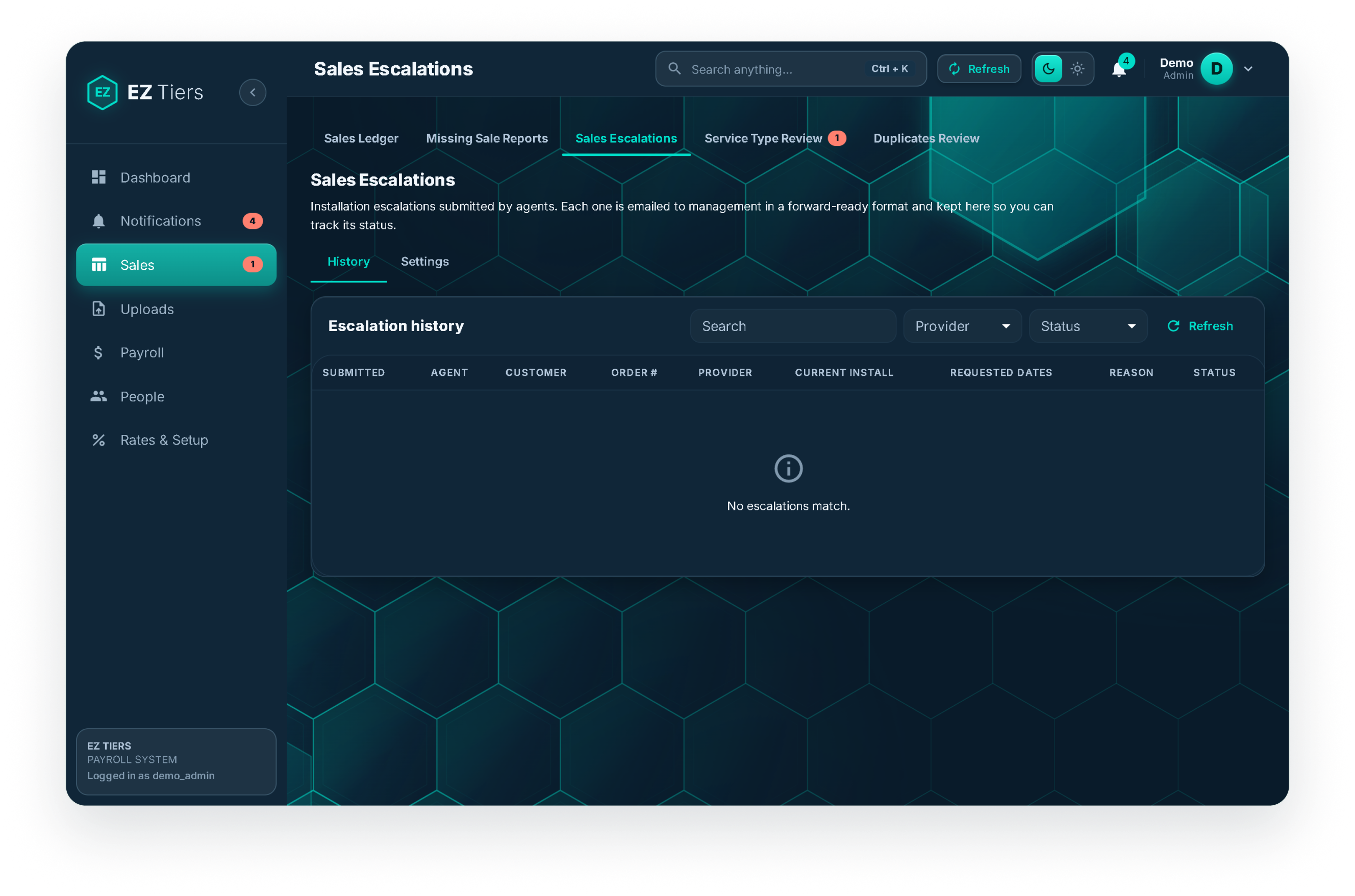1355x896 pixels.
Task: Click the REASON column header
Action: 1131,373
